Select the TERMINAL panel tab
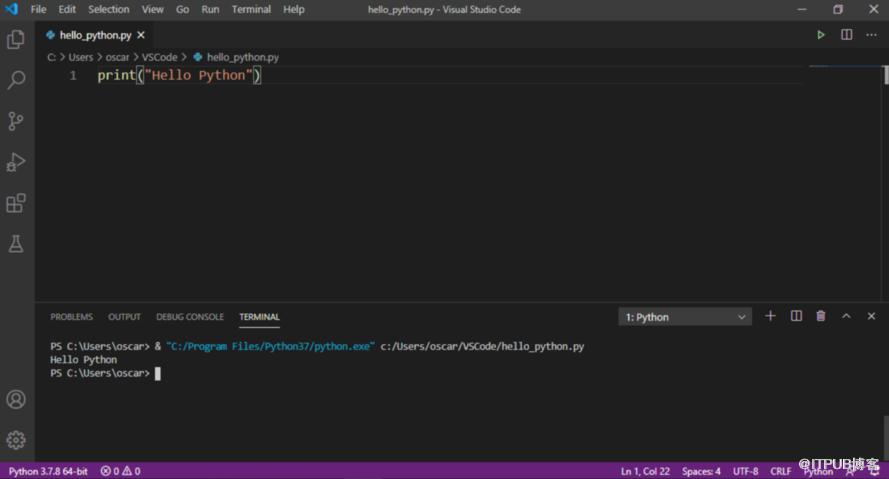The width and height of the screenshot is (889, 479). click(259, 317)
